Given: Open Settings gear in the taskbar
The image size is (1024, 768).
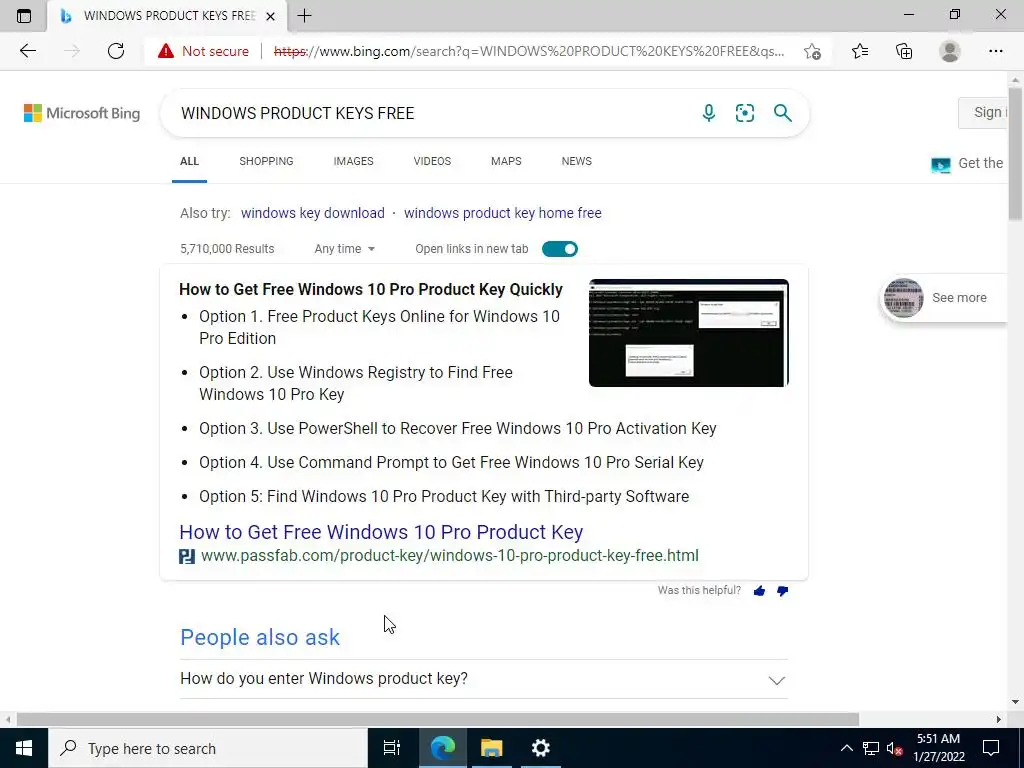Looking at the screenshot, I should (541, 748).
